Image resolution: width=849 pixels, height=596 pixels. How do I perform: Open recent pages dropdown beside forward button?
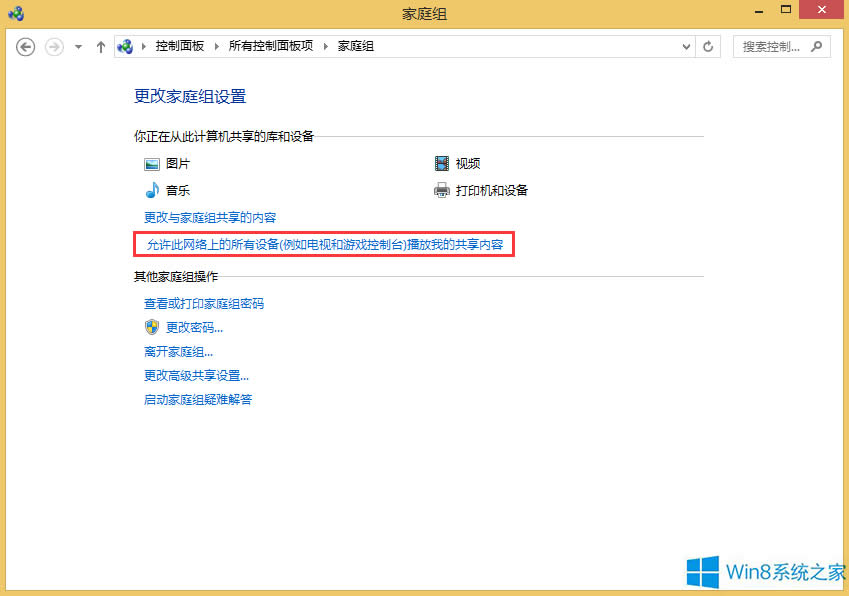pyautogui.click(x=77, y=46)
